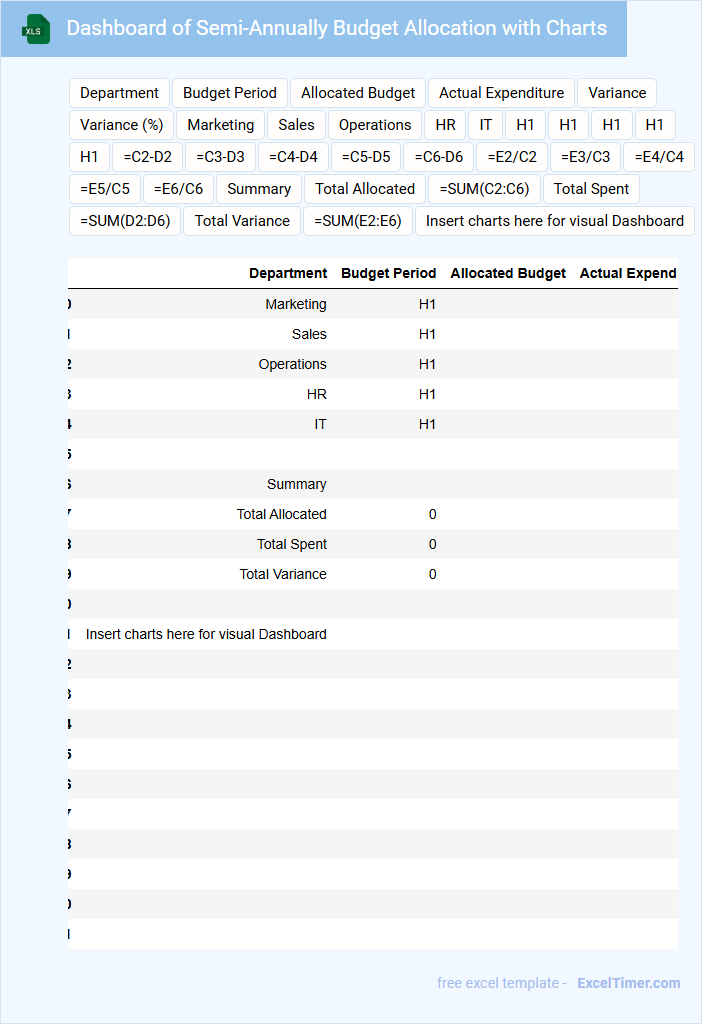Click the =SUM(E2:E6) tag
This screenshot has height=1024, width=702.
(x=358, y=221)
